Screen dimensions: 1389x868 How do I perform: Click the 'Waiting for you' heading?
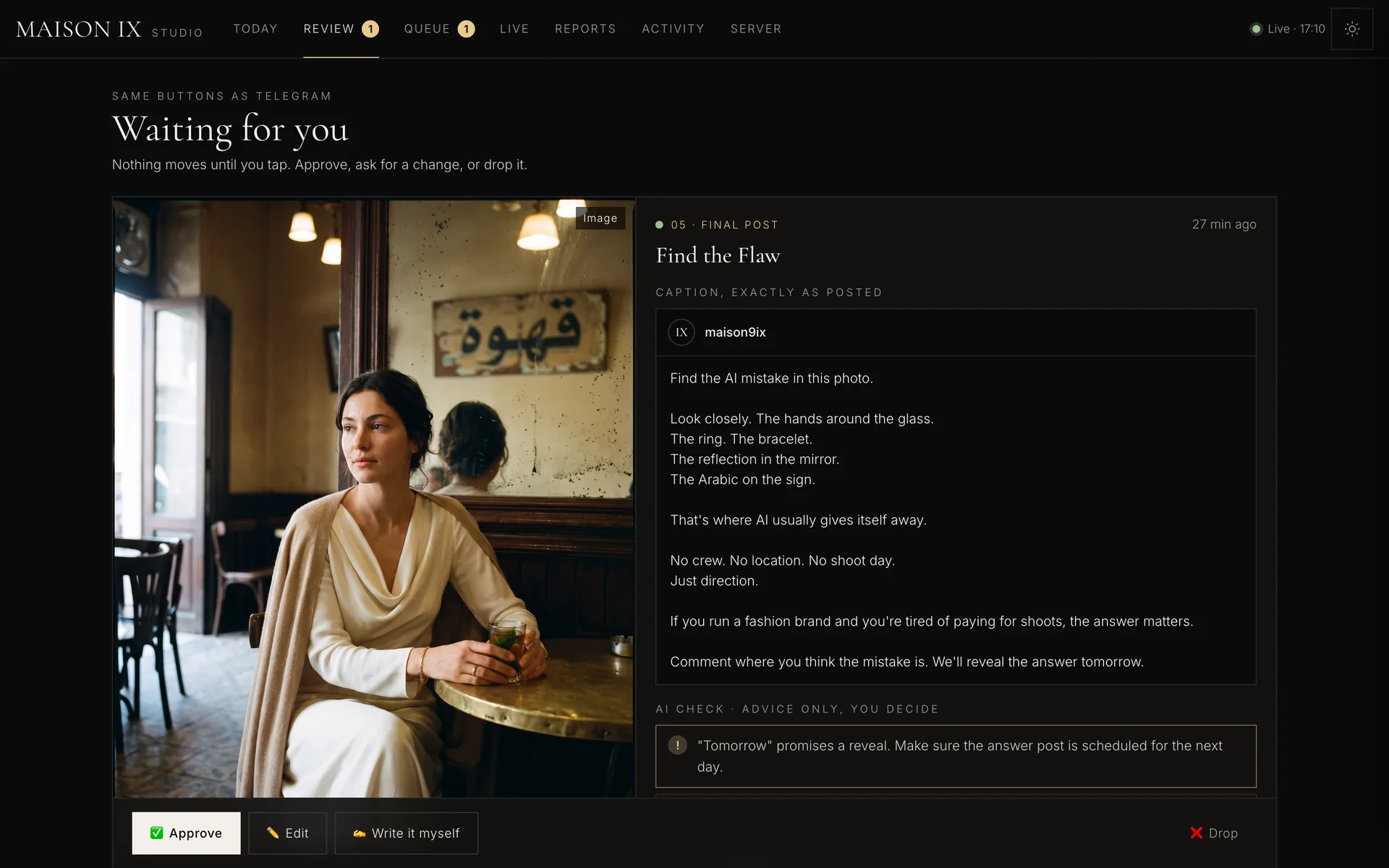point(230,130)
